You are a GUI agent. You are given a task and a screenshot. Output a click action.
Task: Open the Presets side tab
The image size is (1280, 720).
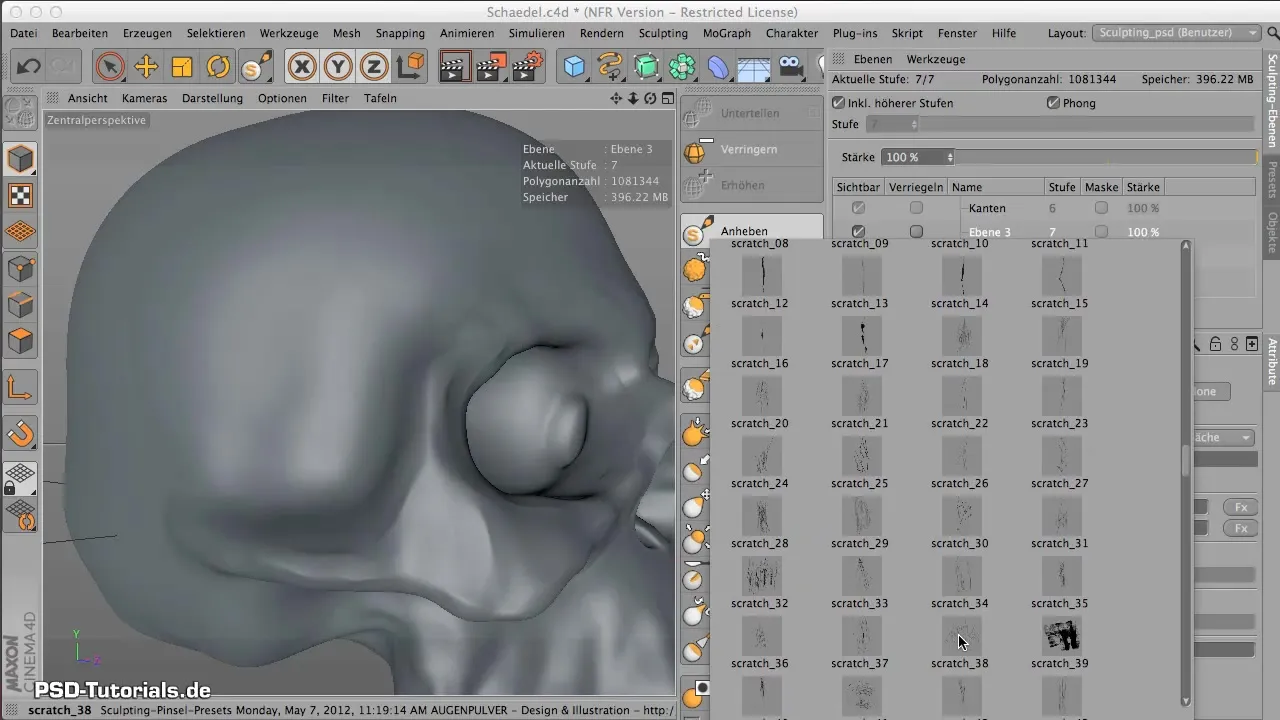click(1272, 180)
